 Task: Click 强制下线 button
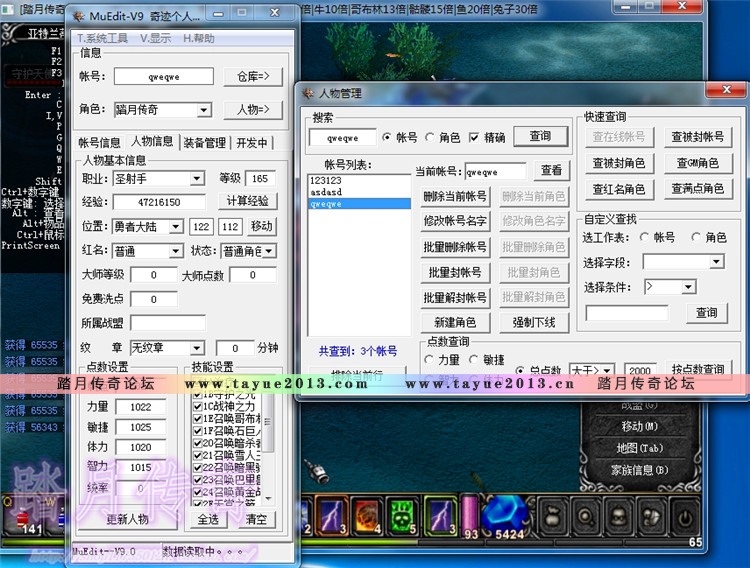(x=534, y=323)
